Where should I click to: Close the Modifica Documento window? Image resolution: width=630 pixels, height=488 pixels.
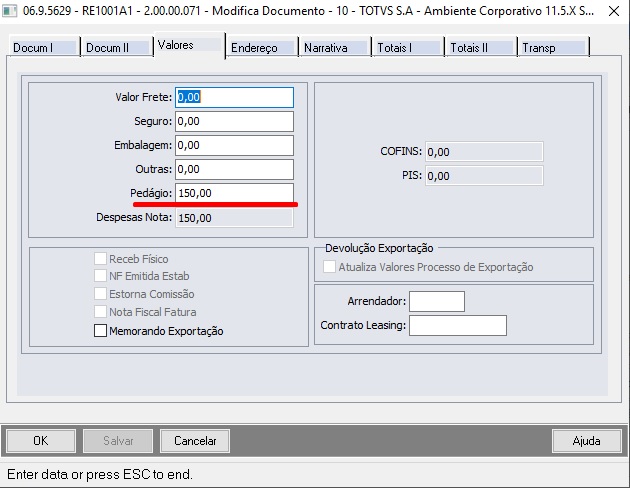(x=614, y=11)
